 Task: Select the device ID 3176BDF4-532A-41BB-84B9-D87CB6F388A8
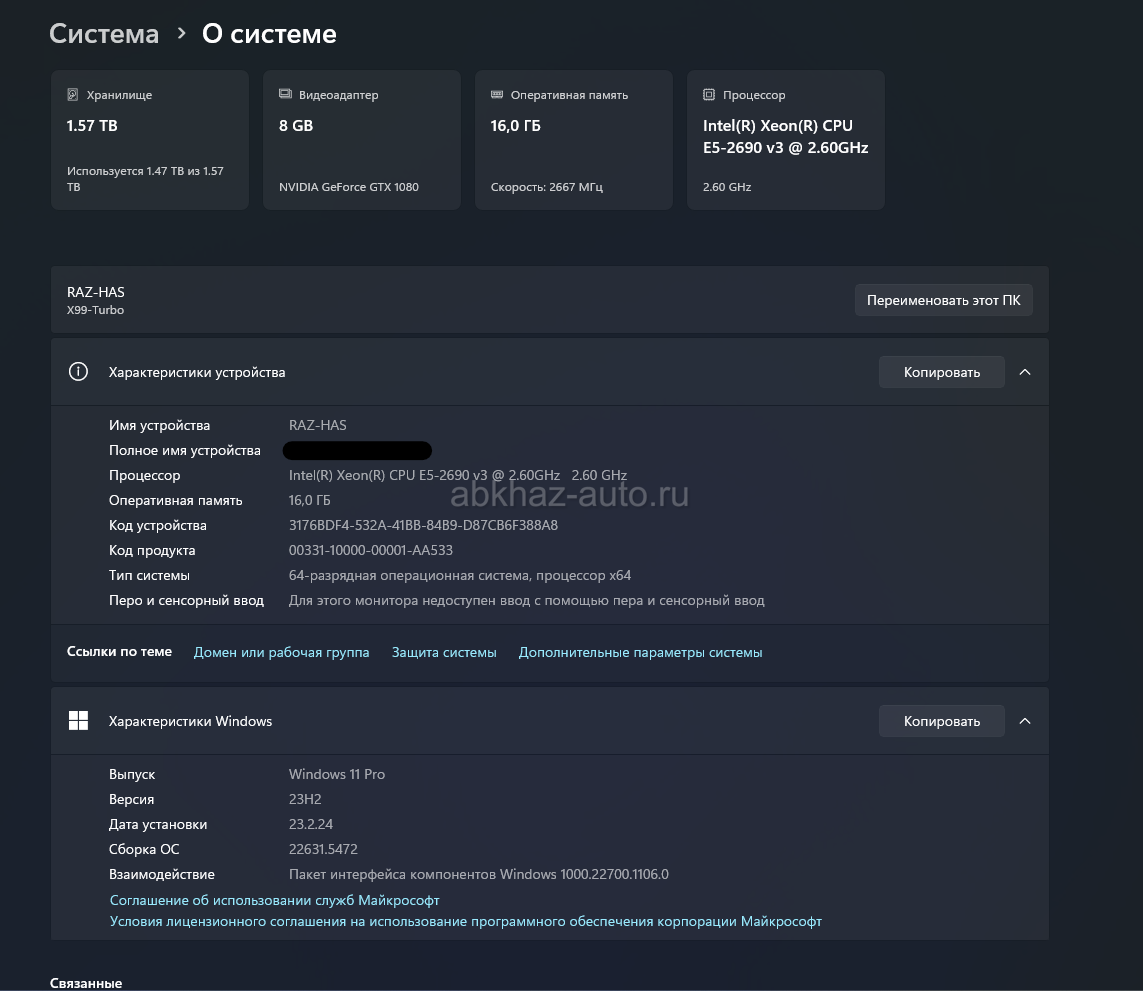tap(423, 525)
